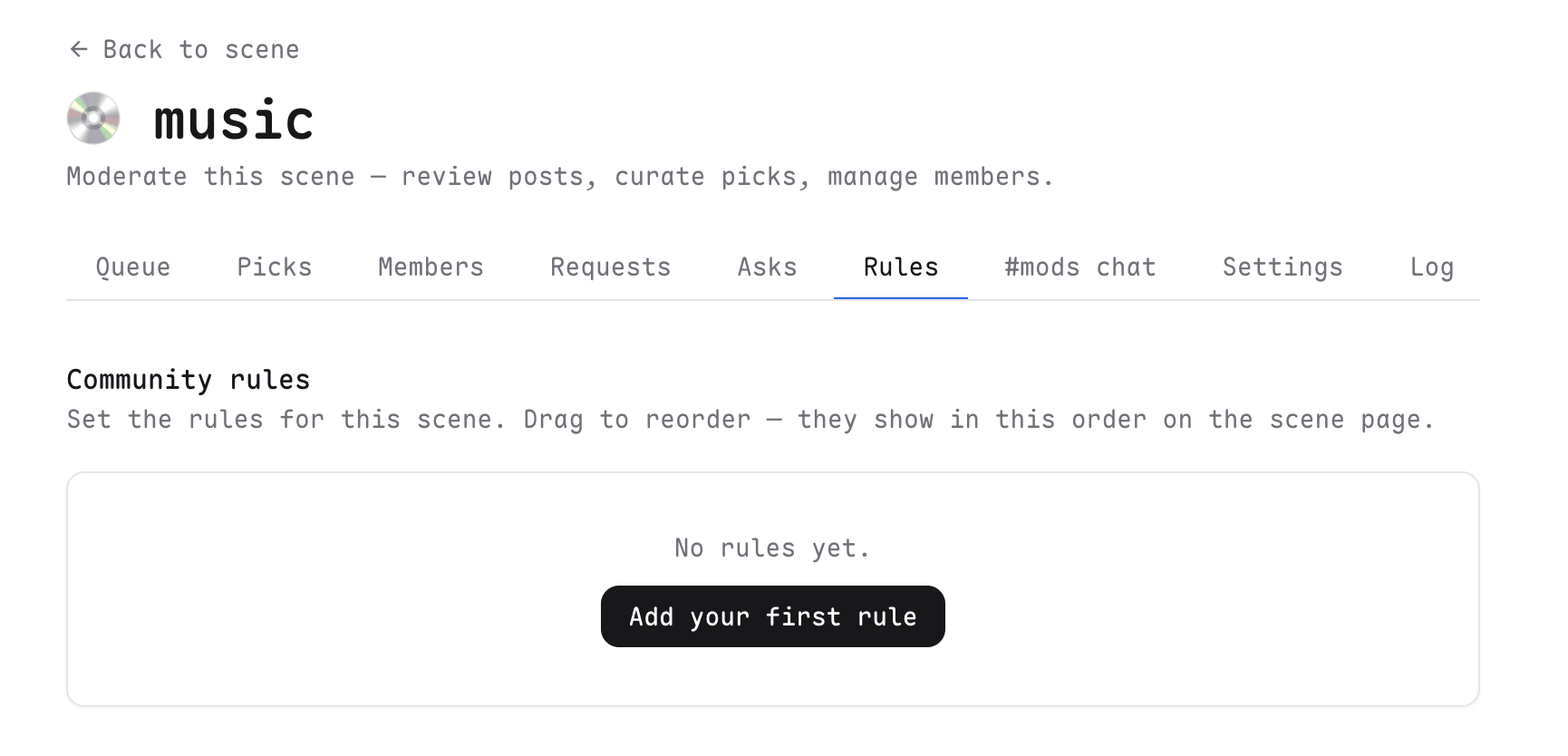This screenshot has height=756, width=1568.
Task: Click the Community rules heading
Action: coord(189,379)
